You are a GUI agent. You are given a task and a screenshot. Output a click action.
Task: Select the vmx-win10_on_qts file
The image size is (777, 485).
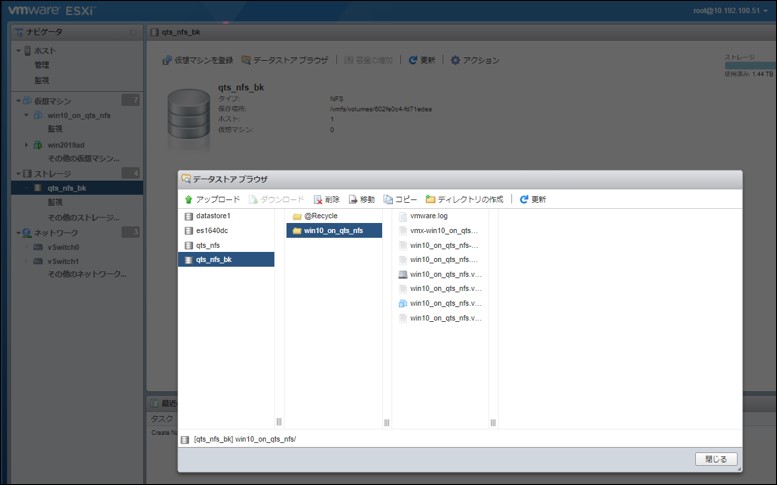point(444,230)
